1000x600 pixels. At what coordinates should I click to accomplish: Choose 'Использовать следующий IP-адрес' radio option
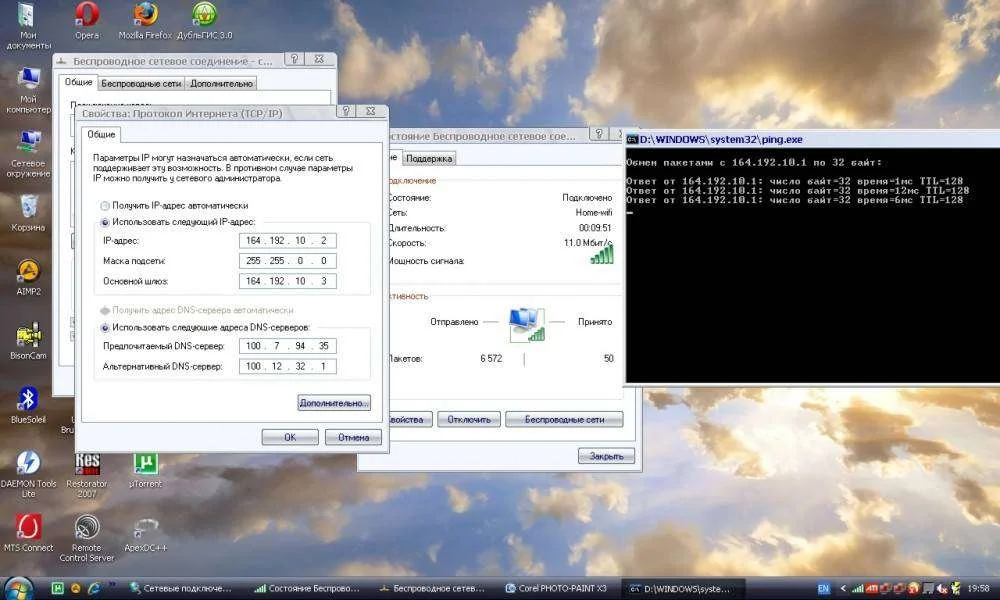[105, 221]
